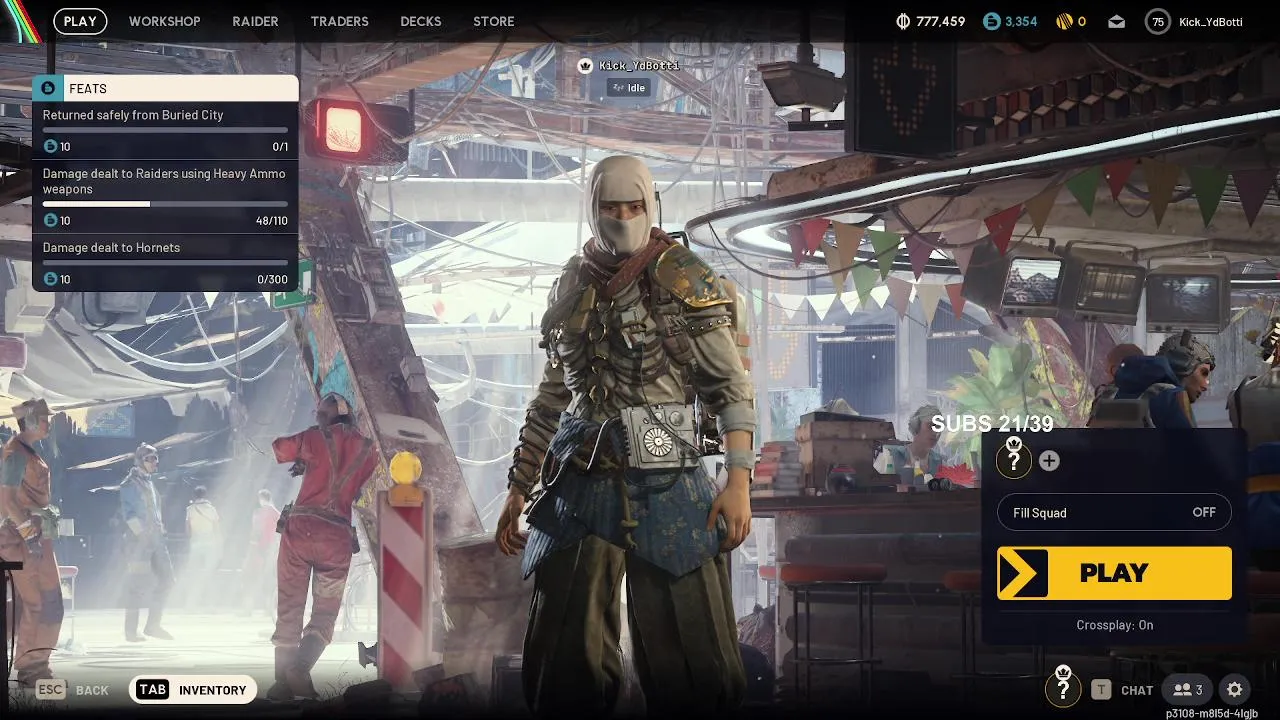Click the 3,354 currency balance
Viewport: 1280px width, 720px height.
1021,21
